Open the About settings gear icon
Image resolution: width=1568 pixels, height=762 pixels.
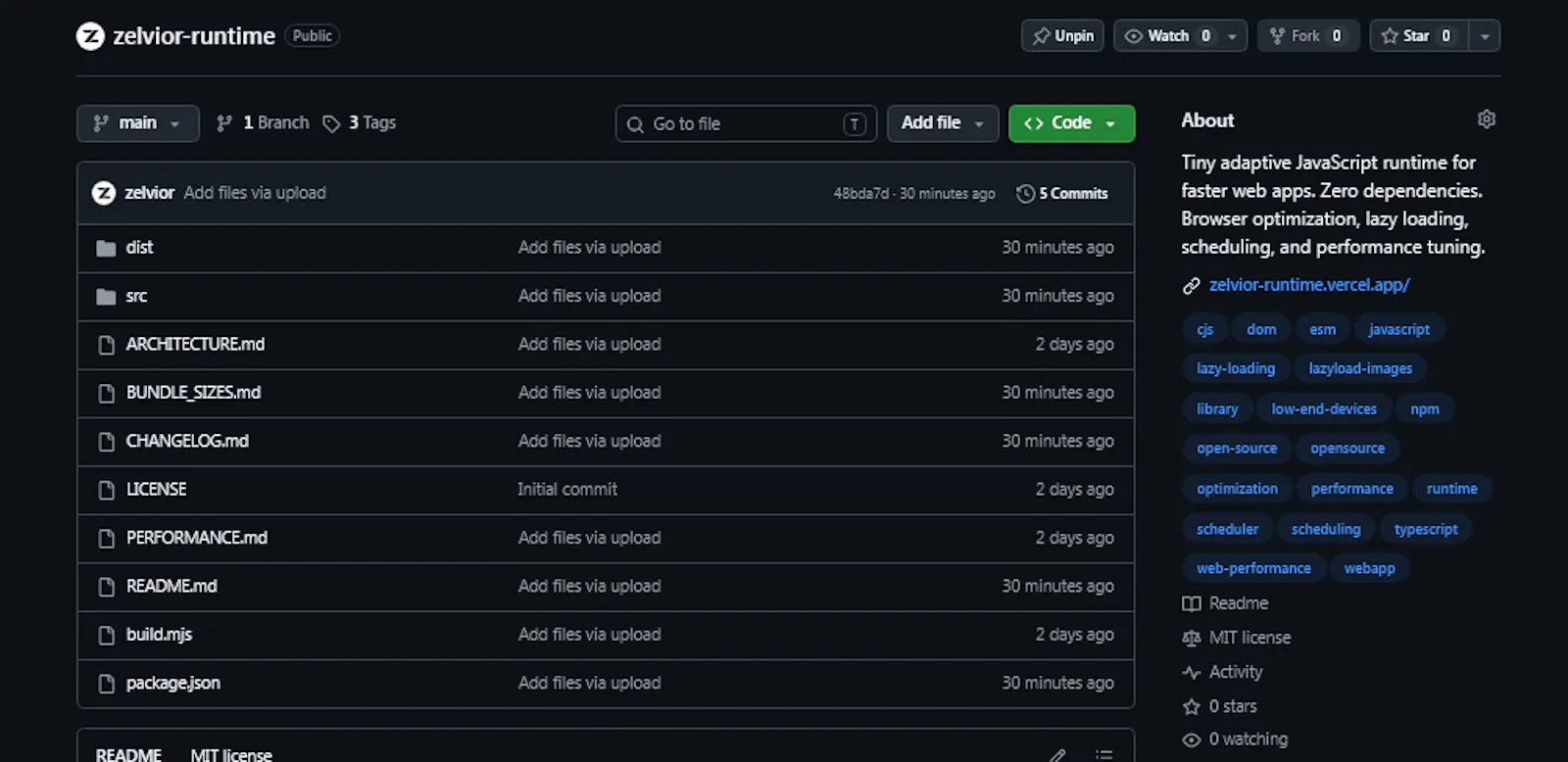click(x=1487, y=119)
